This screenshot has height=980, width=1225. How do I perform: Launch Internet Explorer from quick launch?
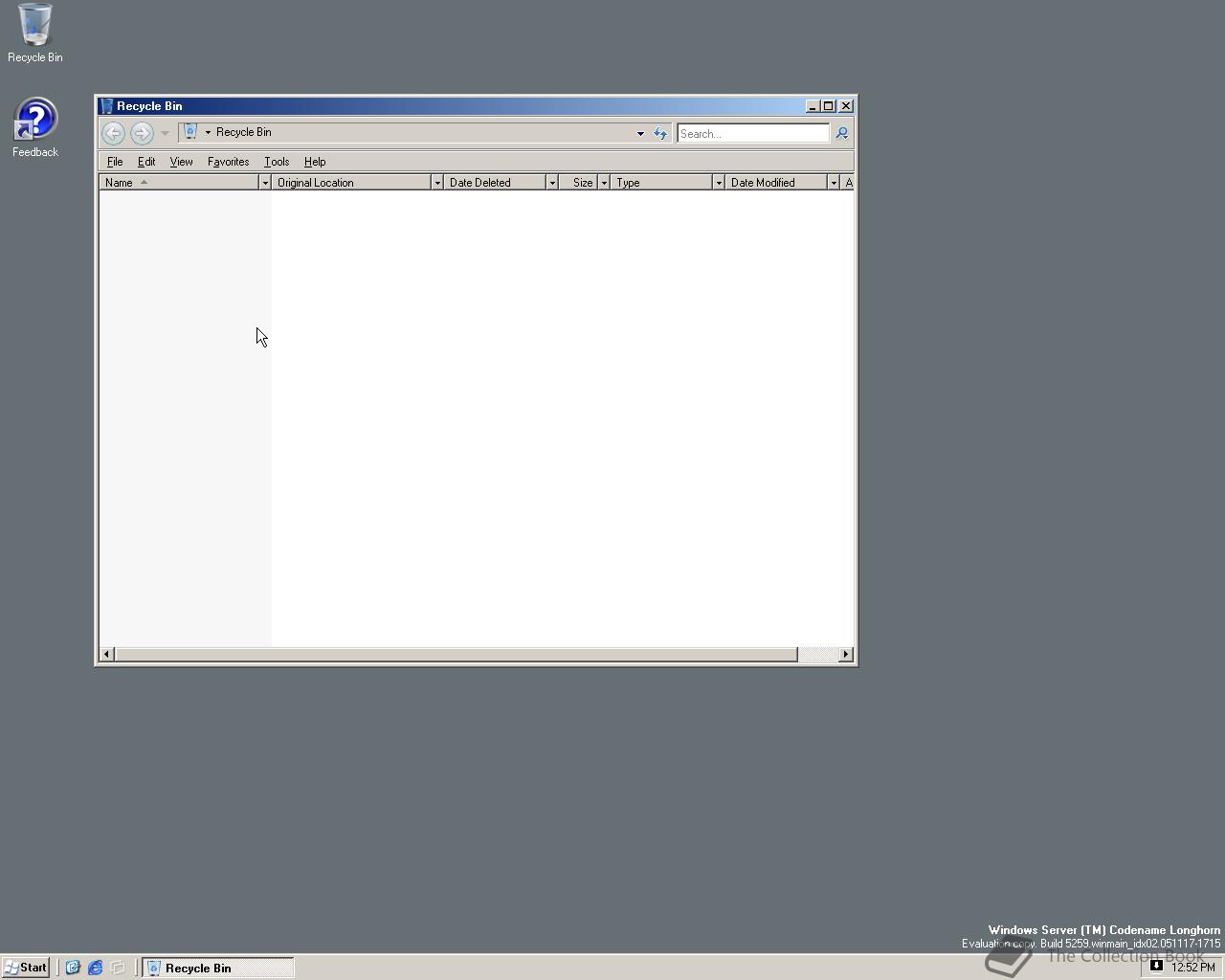96,968
